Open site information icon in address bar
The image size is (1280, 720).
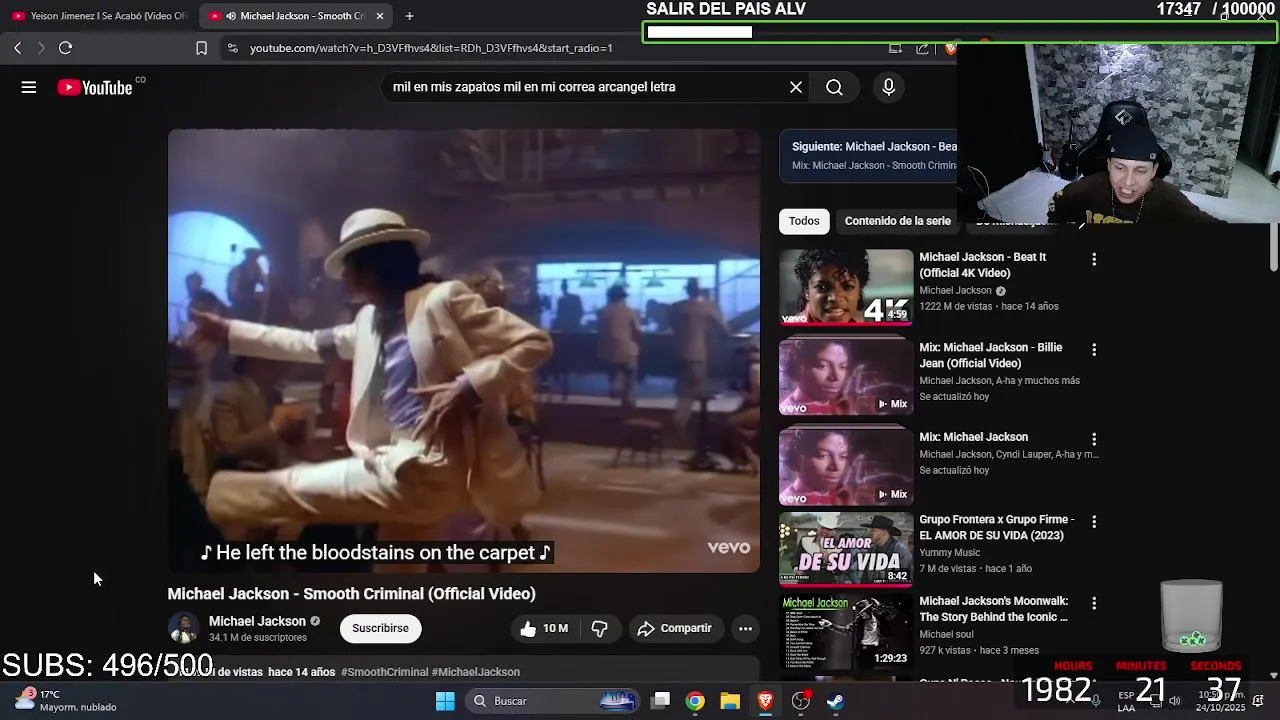[232, 47]
